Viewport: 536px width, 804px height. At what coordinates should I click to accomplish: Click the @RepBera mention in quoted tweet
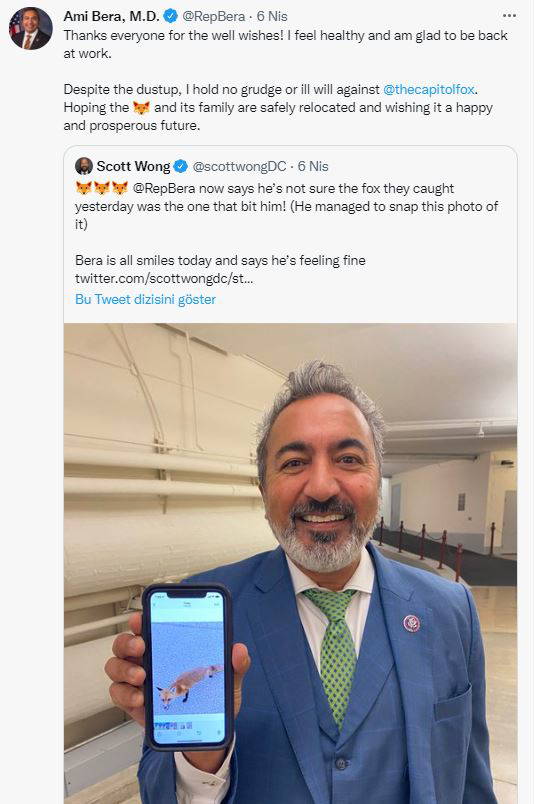click(164, 189)
